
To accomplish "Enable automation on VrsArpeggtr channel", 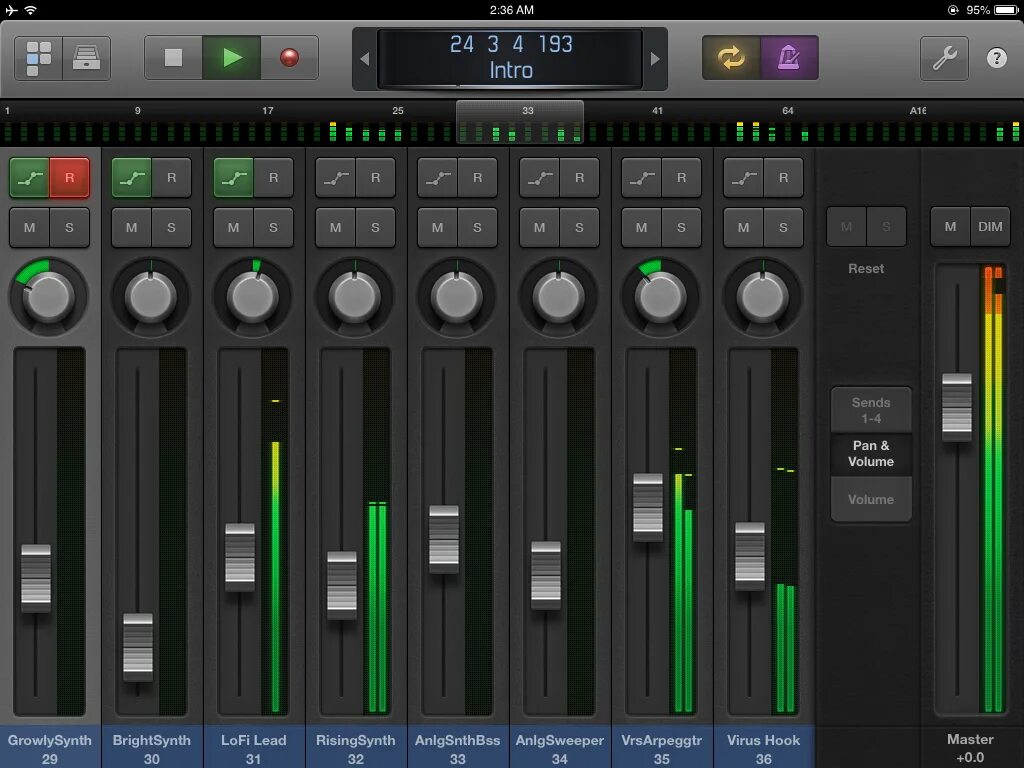I will pos(641,178).
